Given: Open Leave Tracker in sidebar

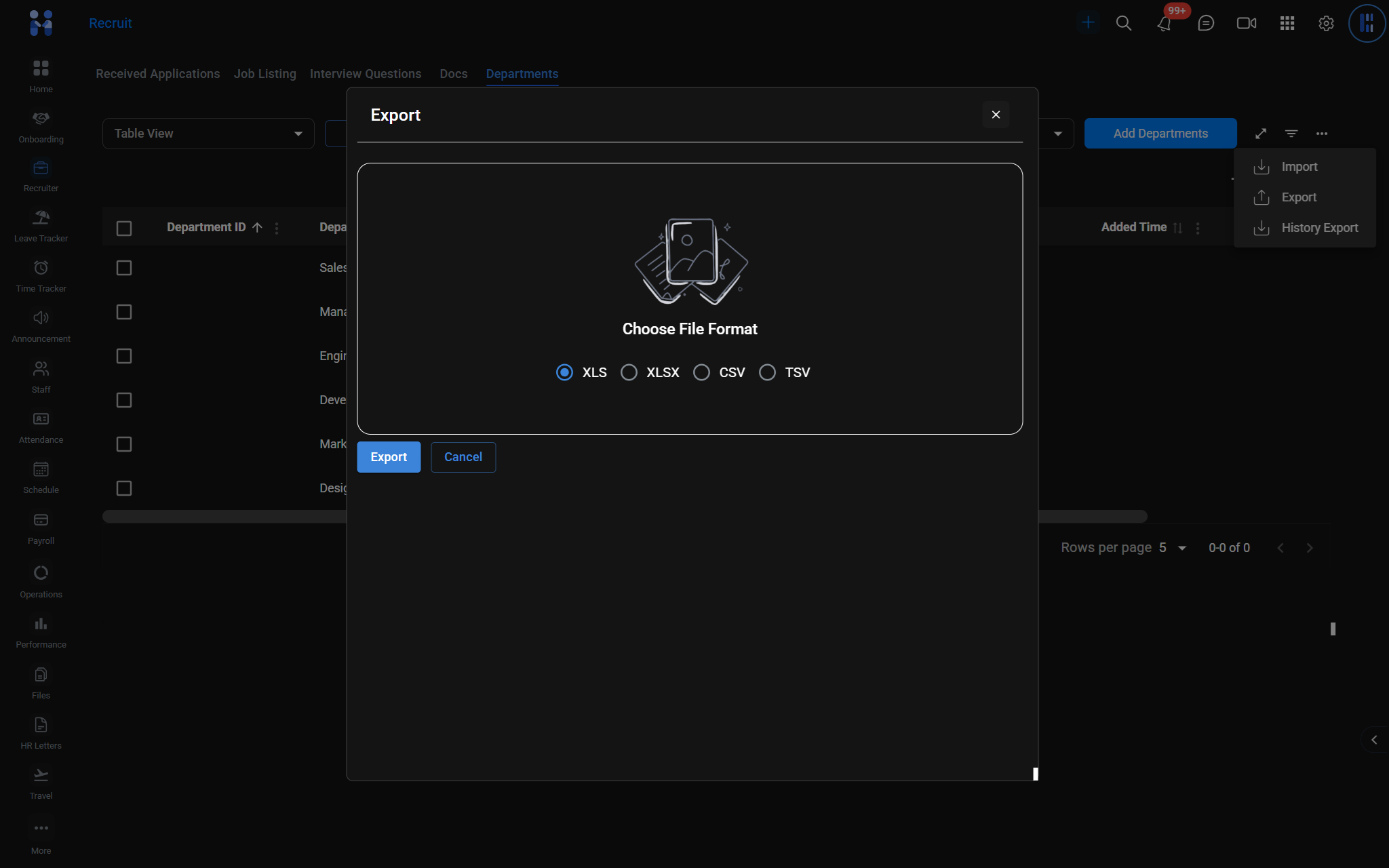Looking at the screenshot, I should pyautogui.click(x=41, y=226).
